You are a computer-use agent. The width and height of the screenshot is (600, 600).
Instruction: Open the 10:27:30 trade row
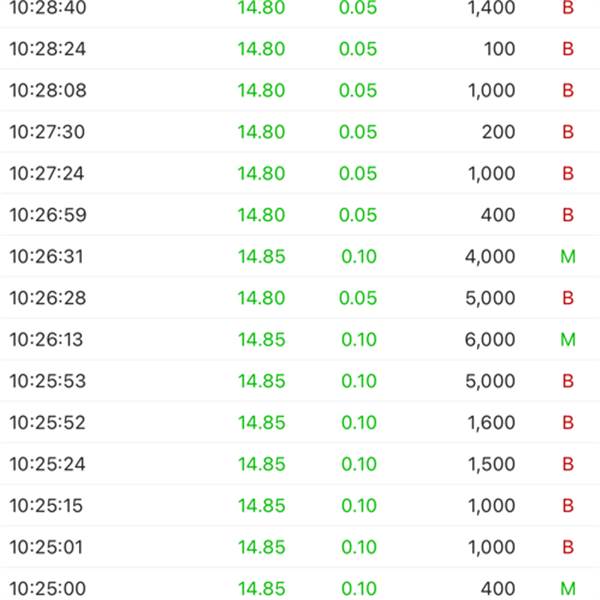pyautogui.click(x=300, y=132)
